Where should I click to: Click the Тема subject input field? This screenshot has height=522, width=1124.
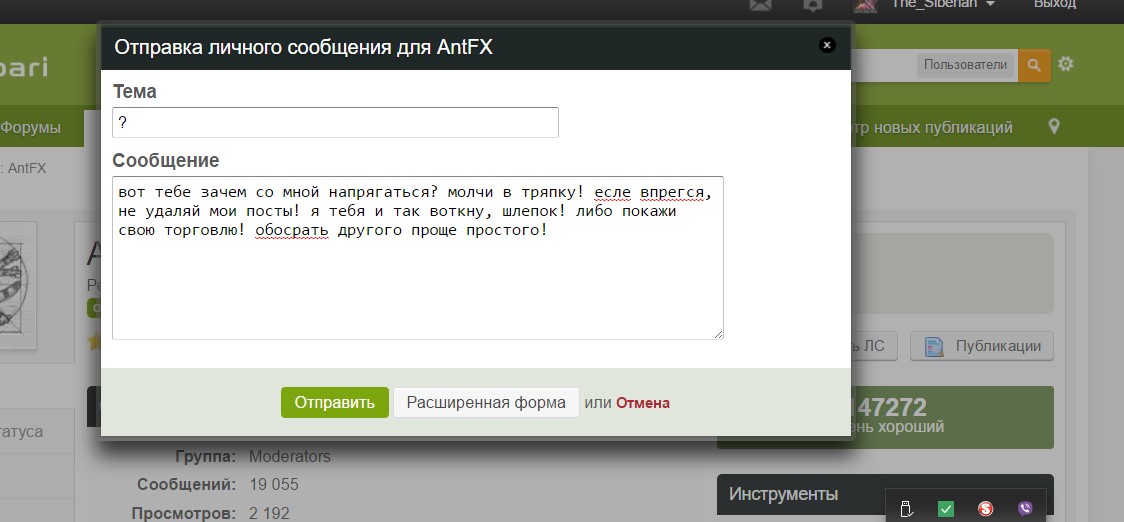click(335, 122)
